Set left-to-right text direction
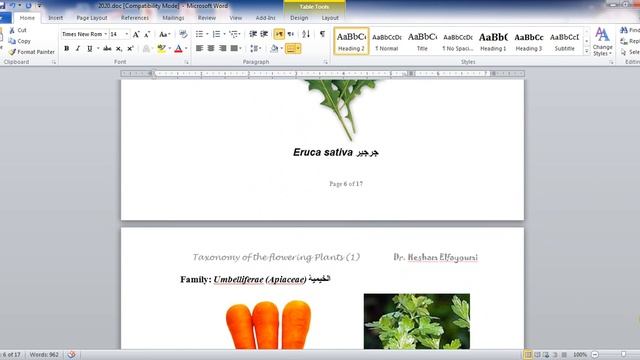This screenshot has height=360, width=640. pos(279,34)
